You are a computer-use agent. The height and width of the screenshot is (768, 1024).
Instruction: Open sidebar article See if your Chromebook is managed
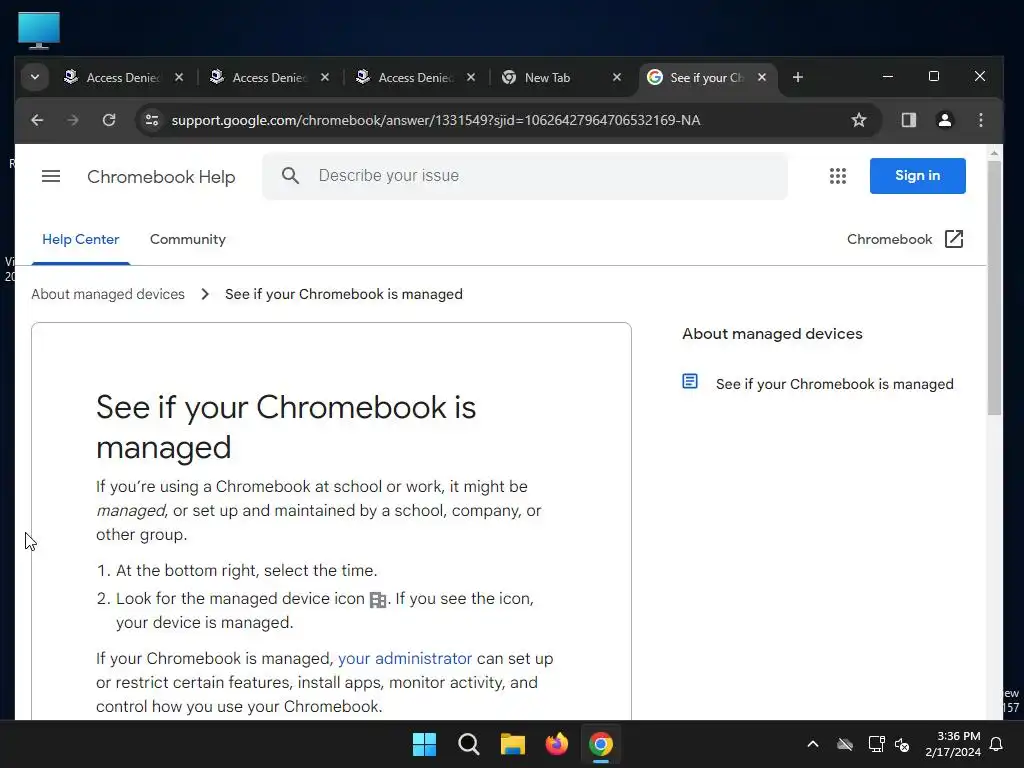point(835,384)
